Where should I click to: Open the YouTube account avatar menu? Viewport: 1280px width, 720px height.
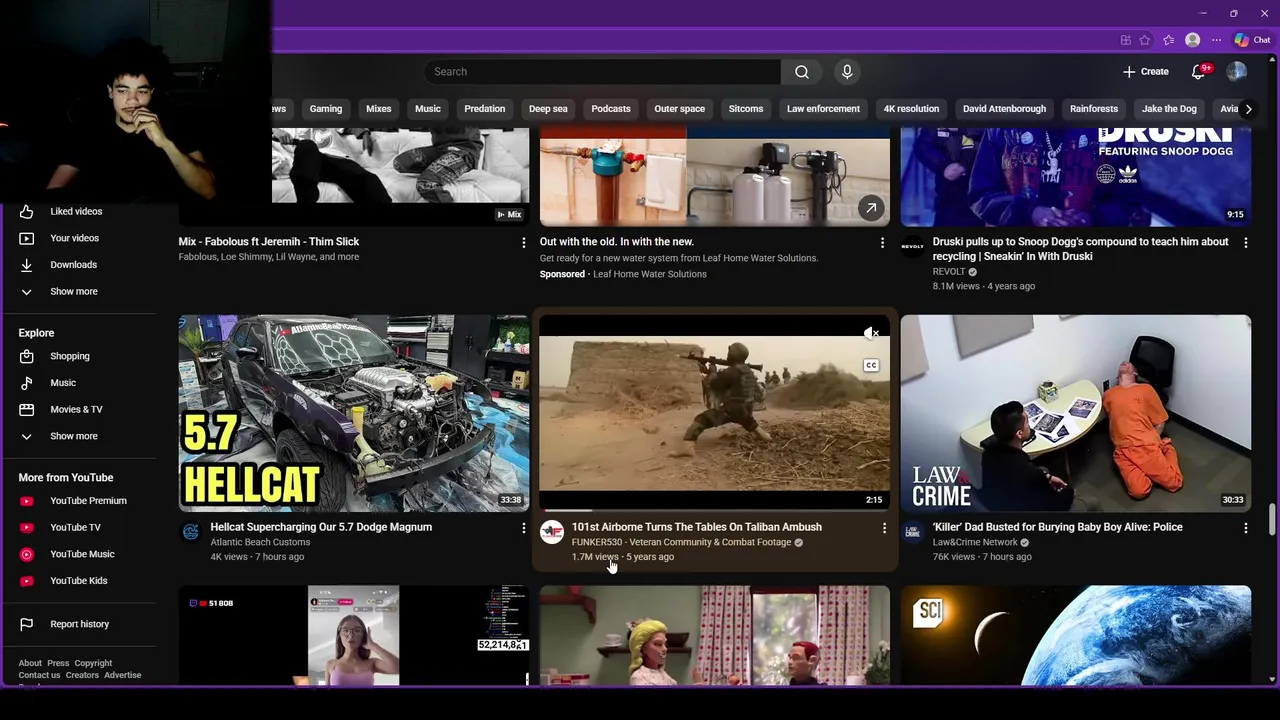[x=1237, y=72]
